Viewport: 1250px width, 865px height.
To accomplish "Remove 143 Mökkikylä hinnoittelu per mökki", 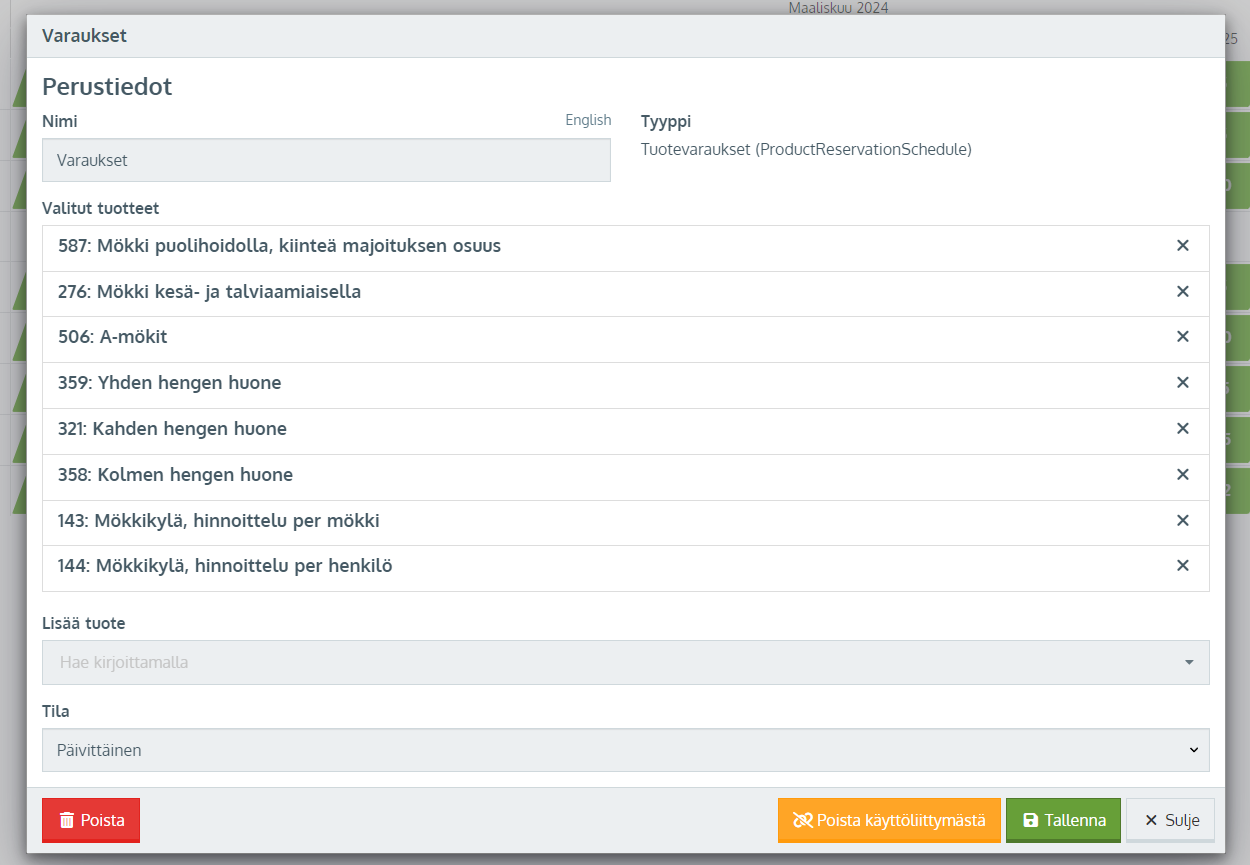I will (x=1182, y=521).
